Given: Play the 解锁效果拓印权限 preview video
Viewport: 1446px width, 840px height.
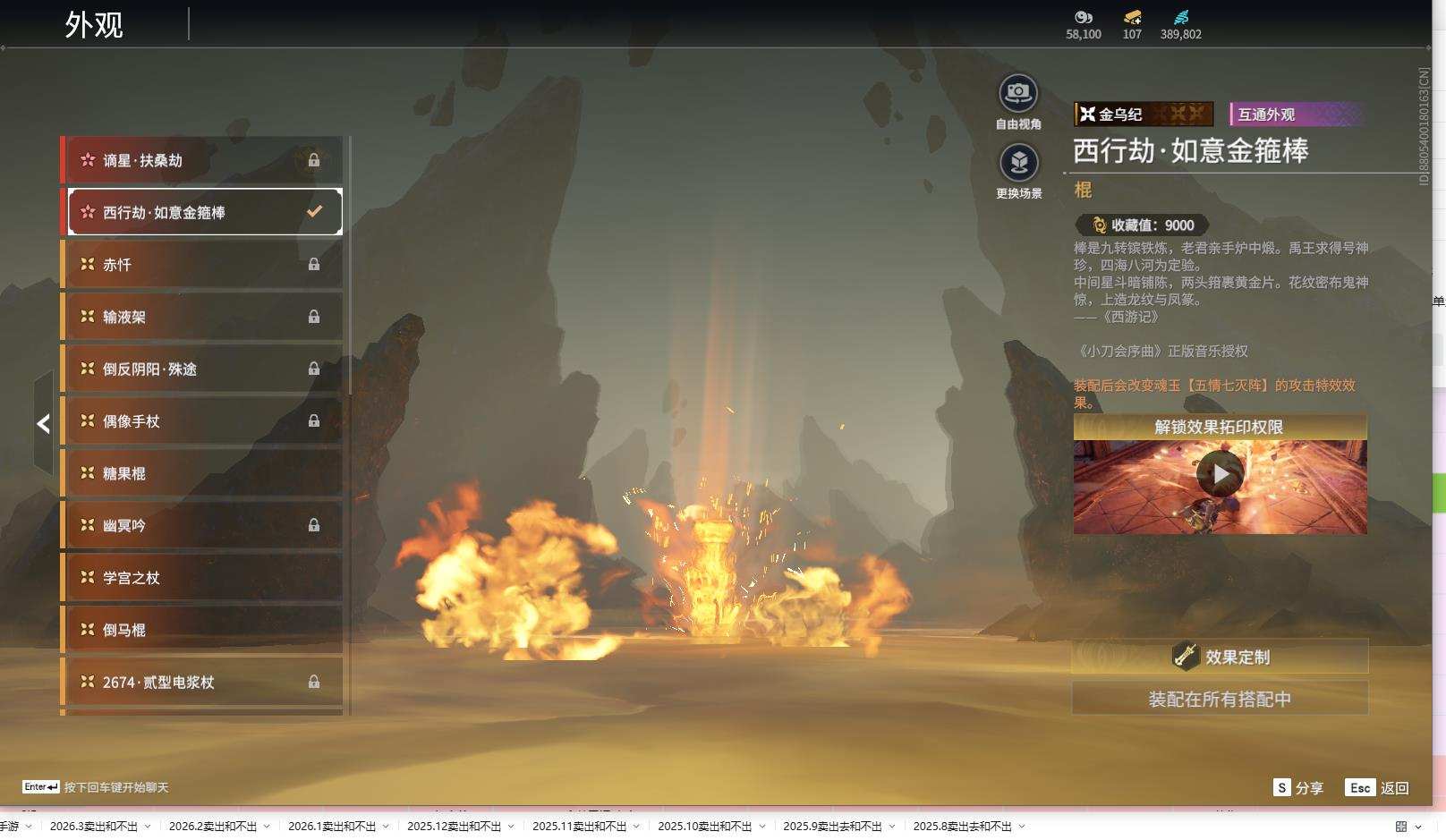Looking at the screenshot, I should click(1220, 474).
